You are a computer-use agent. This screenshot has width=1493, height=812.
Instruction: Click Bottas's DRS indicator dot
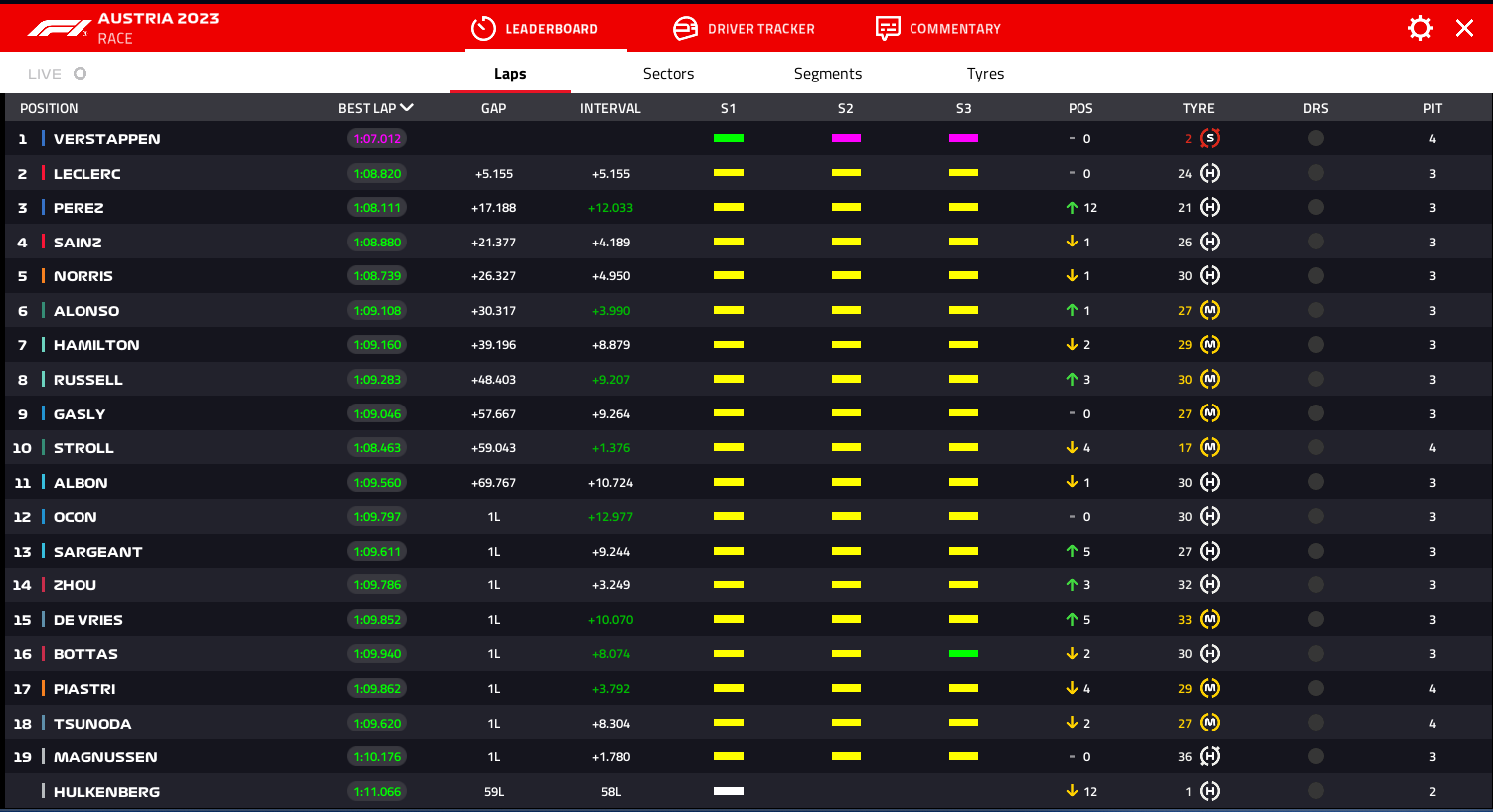coord(1316,653)
